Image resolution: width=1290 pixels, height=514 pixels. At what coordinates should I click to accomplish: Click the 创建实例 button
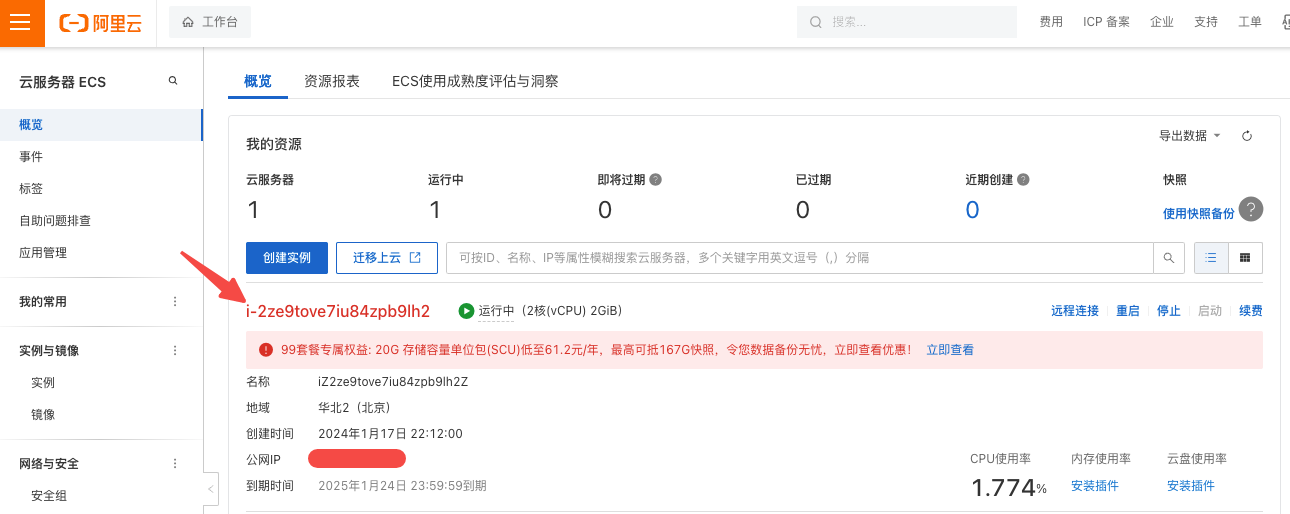[287, 258]
